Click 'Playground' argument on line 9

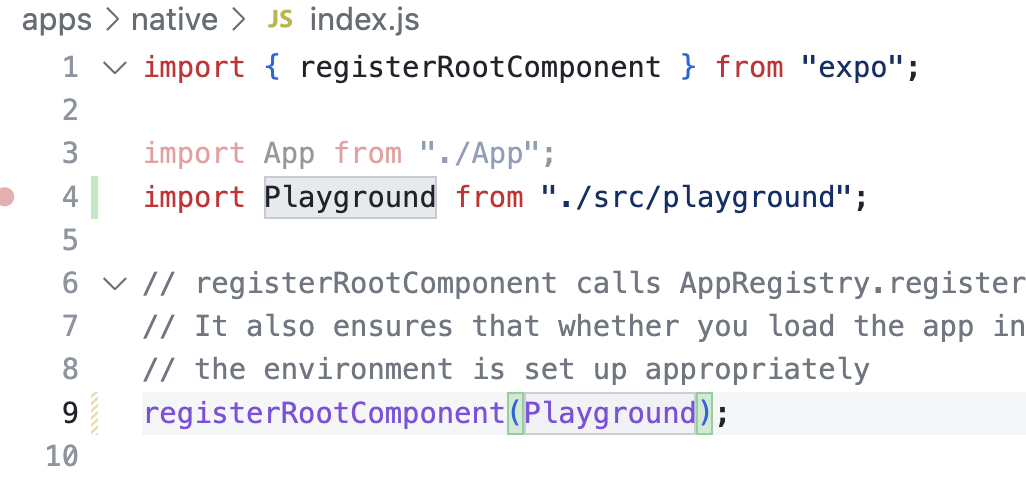[x=610, y=413]
